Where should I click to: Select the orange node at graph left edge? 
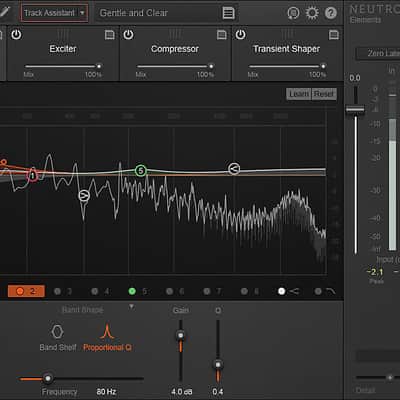click(3, 163)
